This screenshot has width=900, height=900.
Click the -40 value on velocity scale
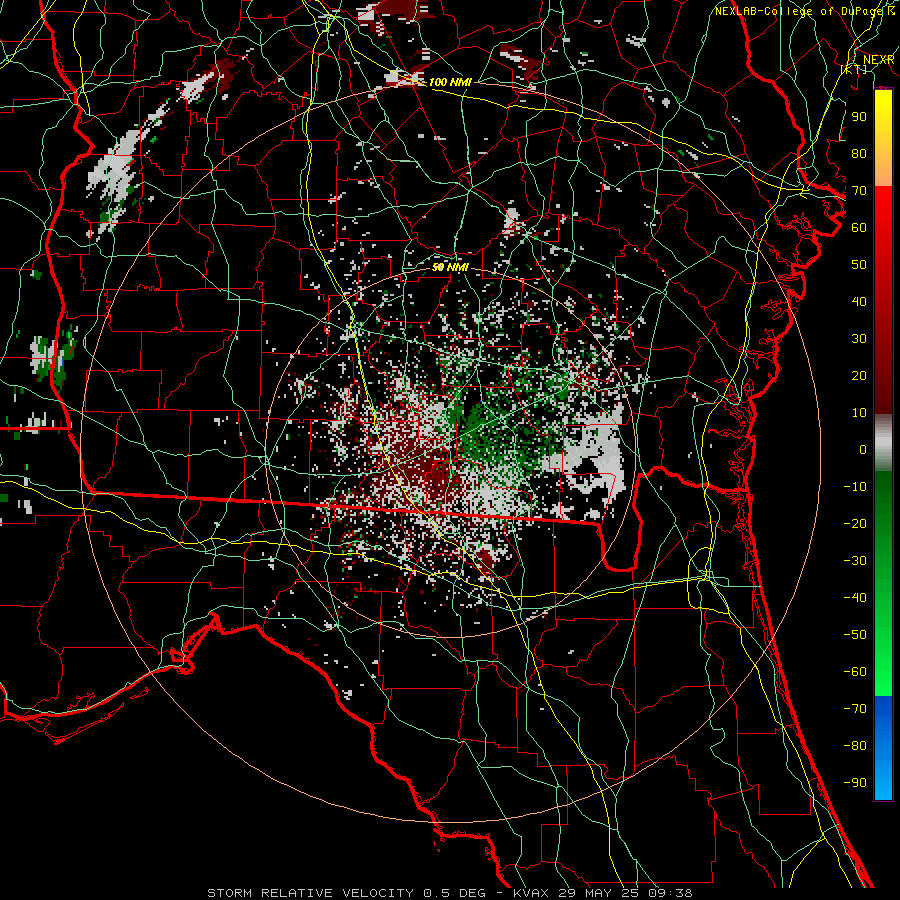(x=855, y=598)
